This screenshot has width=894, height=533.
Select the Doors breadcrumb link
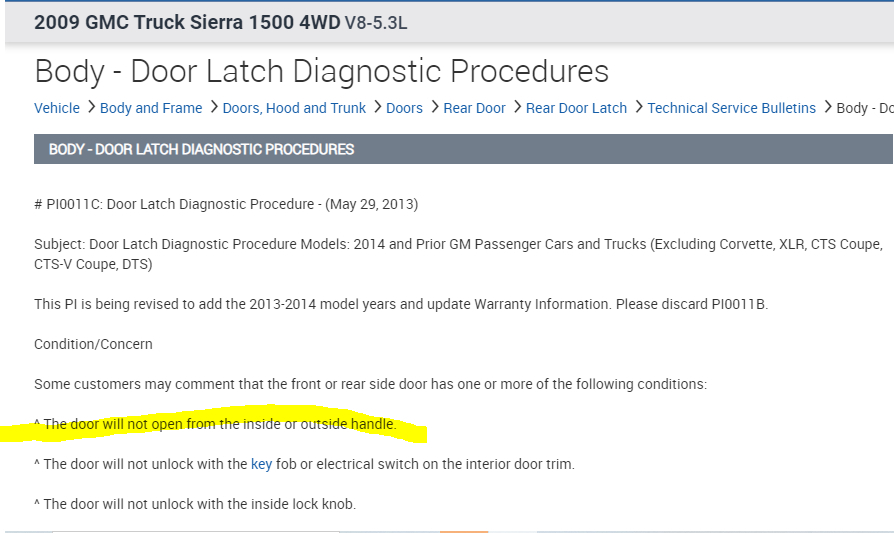tap(404, 108)
